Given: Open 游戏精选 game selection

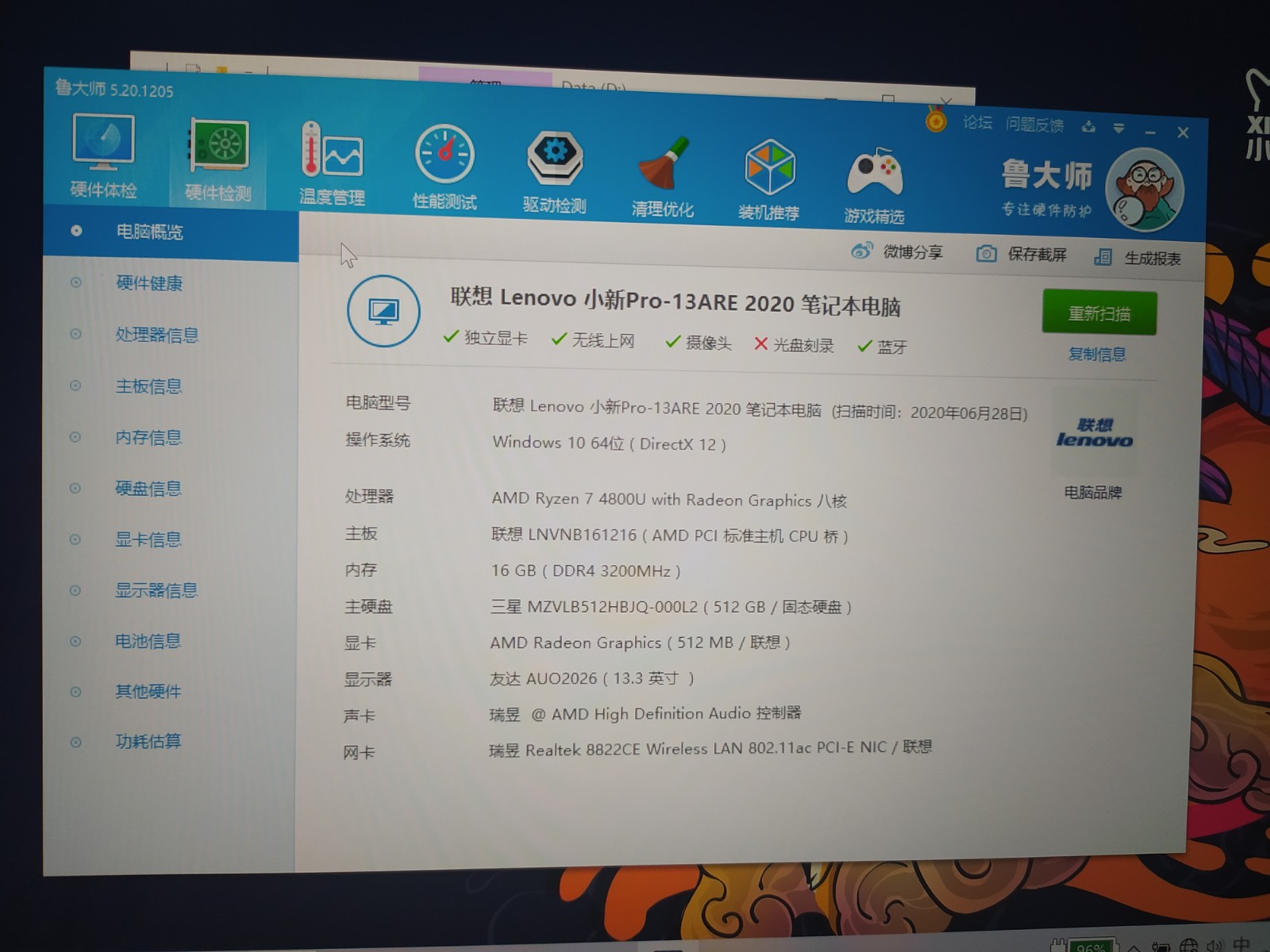Looking at the screenshot, I should tap(874, 185).
